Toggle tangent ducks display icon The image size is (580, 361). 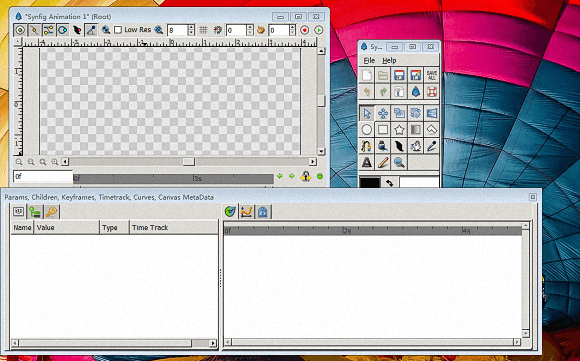pos(48,30)
